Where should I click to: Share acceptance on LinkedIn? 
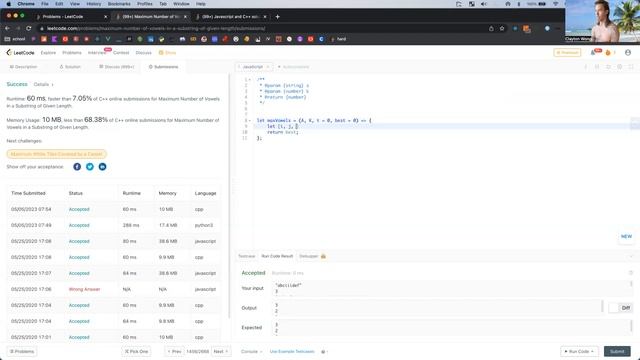[102, 167]
